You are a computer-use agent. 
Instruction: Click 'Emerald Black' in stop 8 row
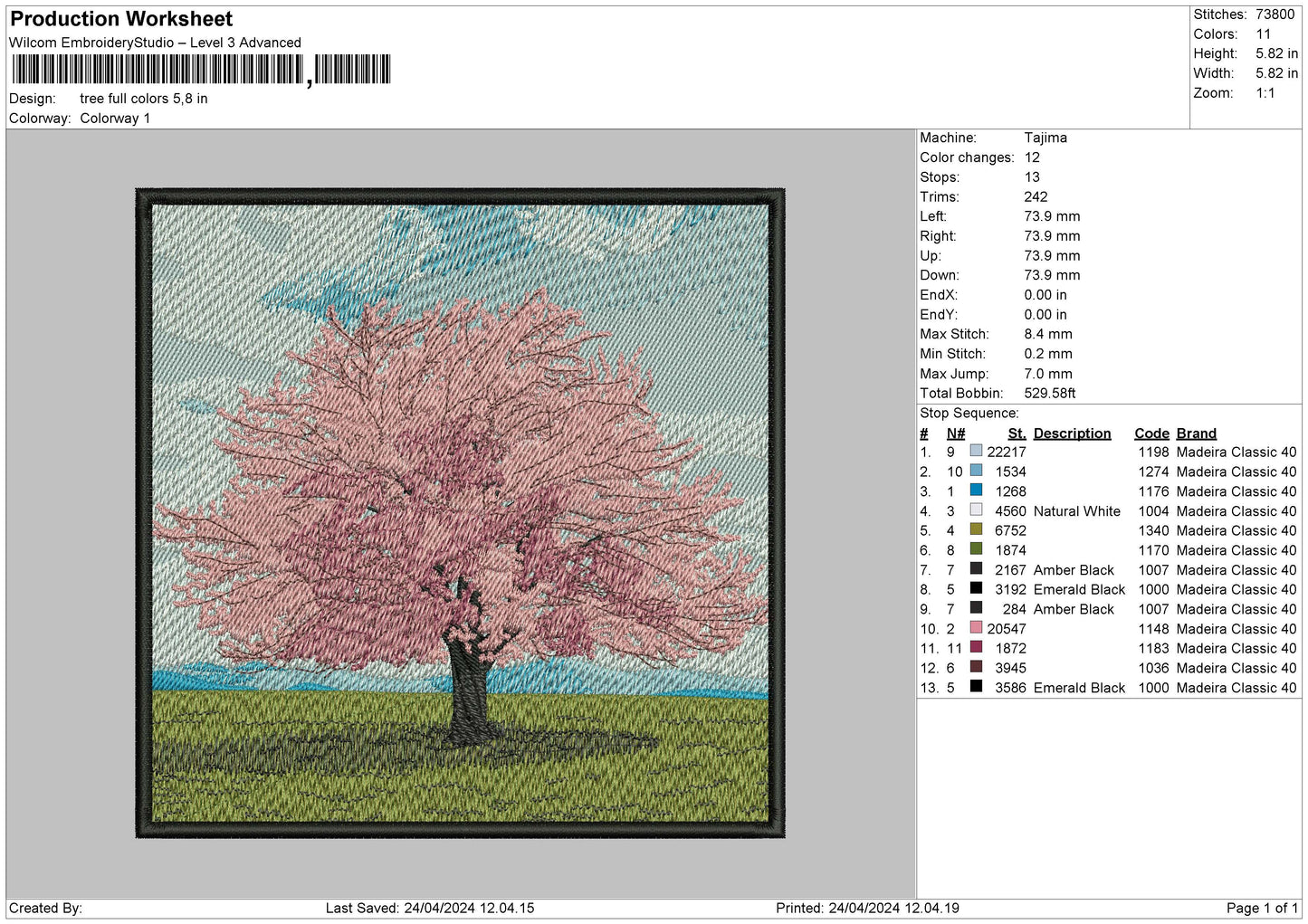[x=1080, y=589]
